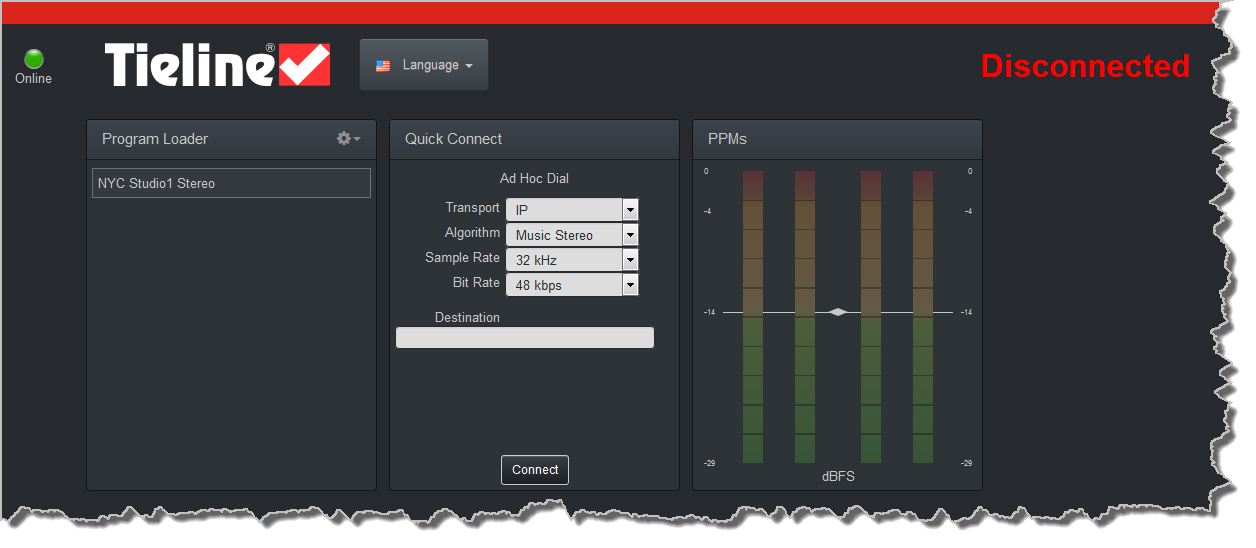The height and width of the screenshot is (548, 1256).
Task: Click the Program Loader panel header
Action: 155,139
